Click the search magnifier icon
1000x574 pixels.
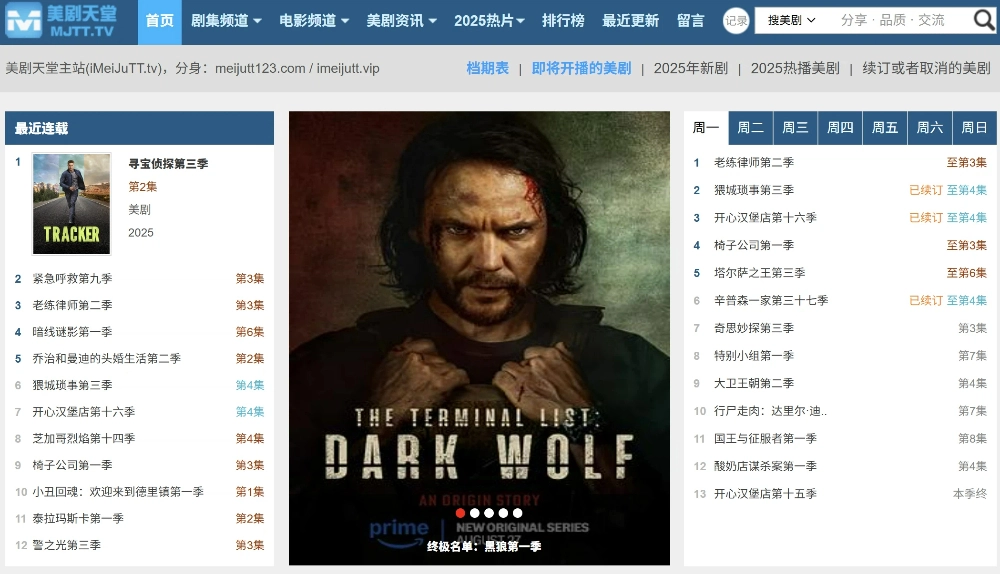pos(983,20)
